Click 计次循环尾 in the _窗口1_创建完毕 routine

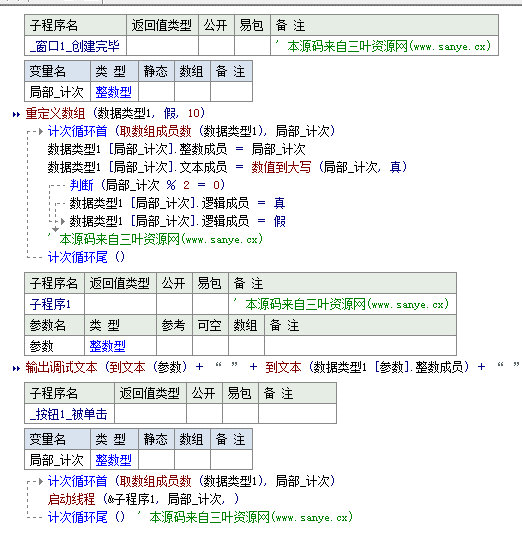pos(77,257)
